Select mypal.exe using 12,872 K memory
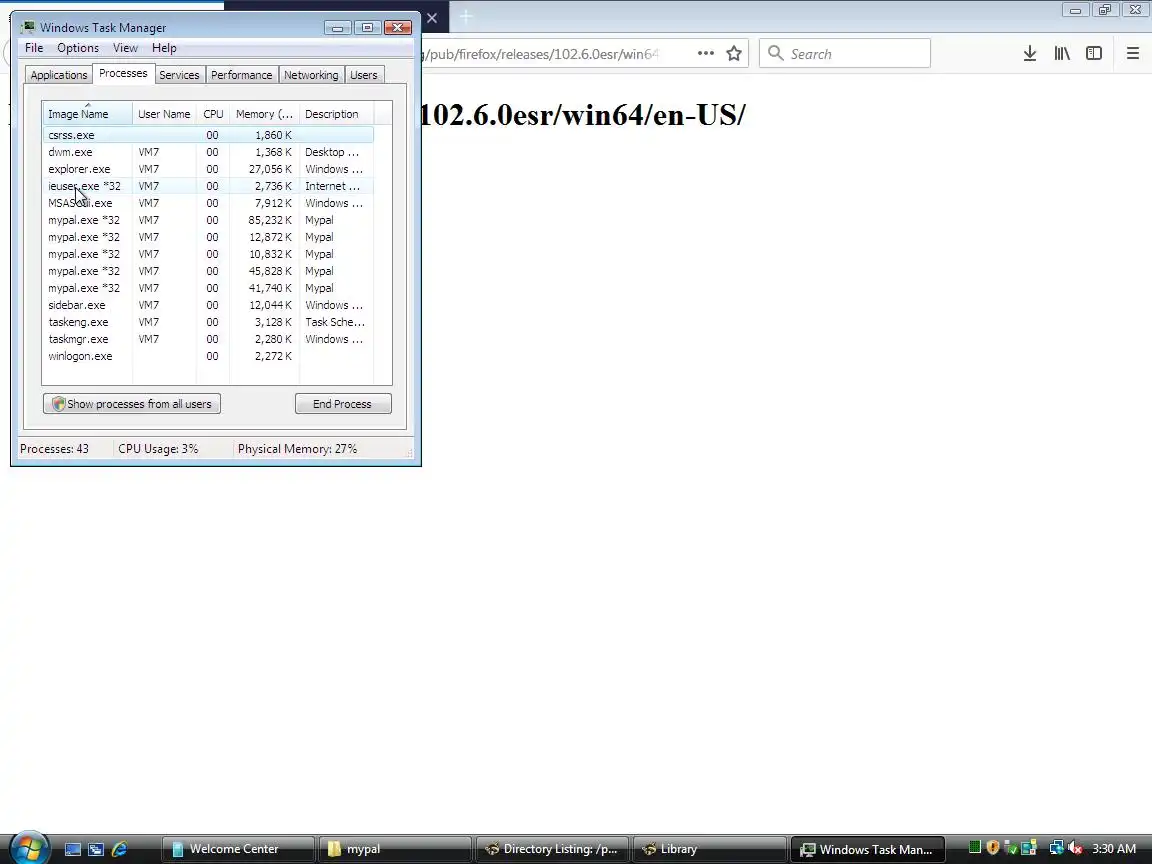 tap(208, 237)
